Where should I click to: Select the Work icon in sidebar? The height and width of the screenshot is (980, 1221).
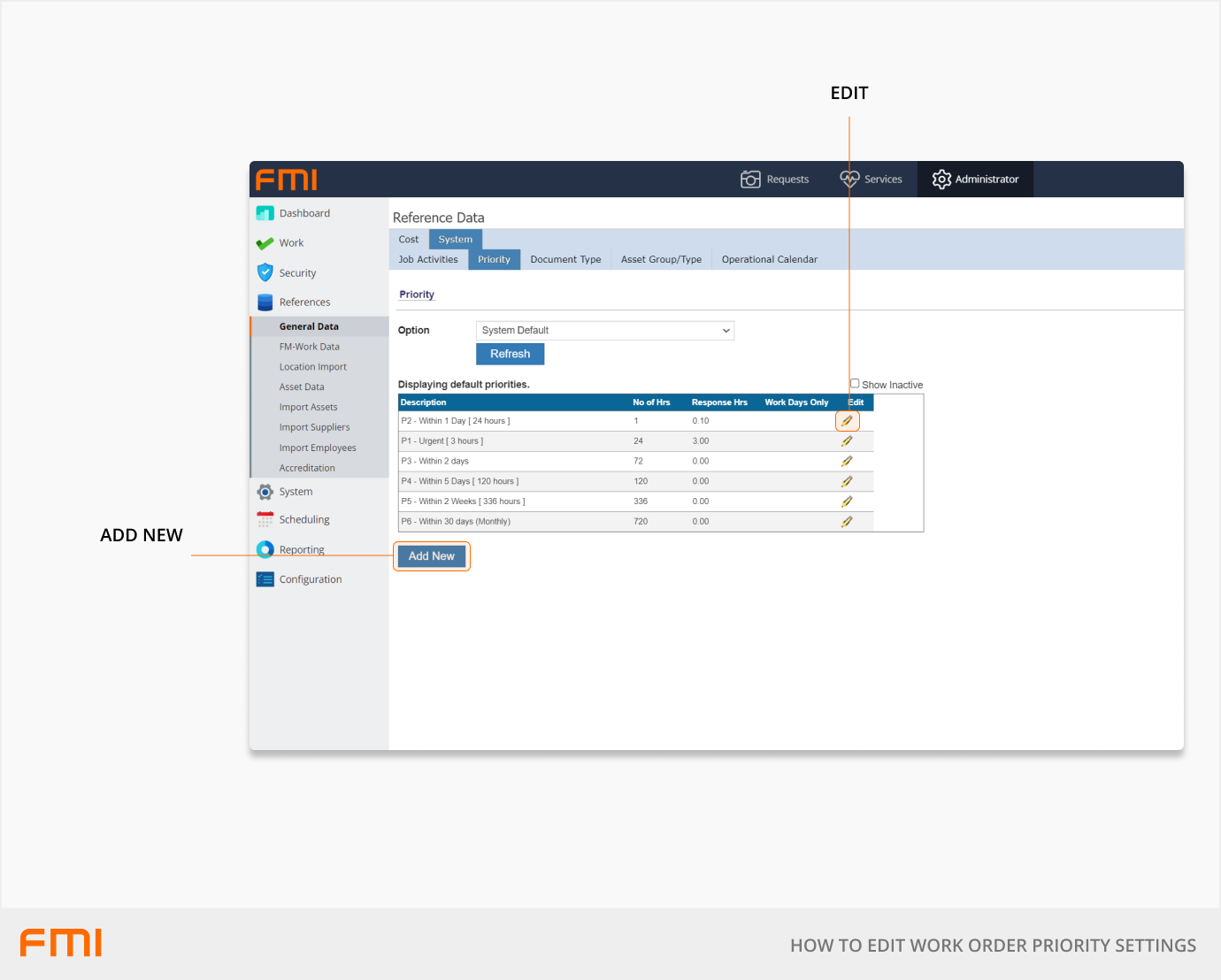click(x=290, y=242)
